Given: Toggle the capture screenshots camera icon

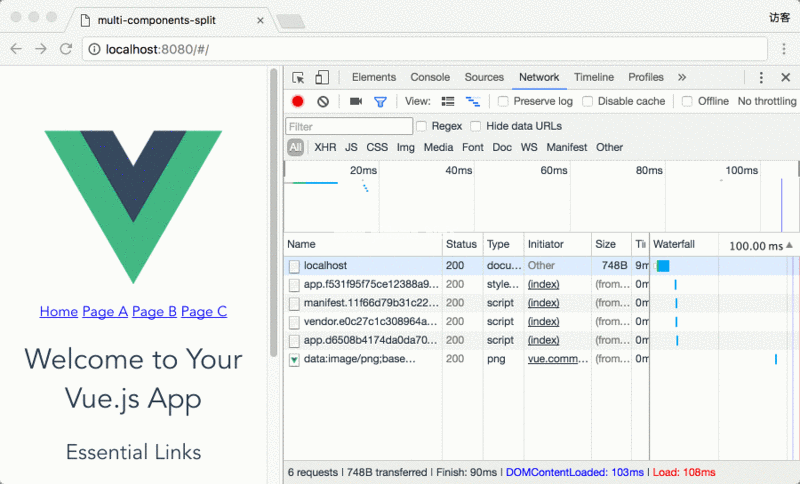Looking at the screenshot, I should point(356,101).
